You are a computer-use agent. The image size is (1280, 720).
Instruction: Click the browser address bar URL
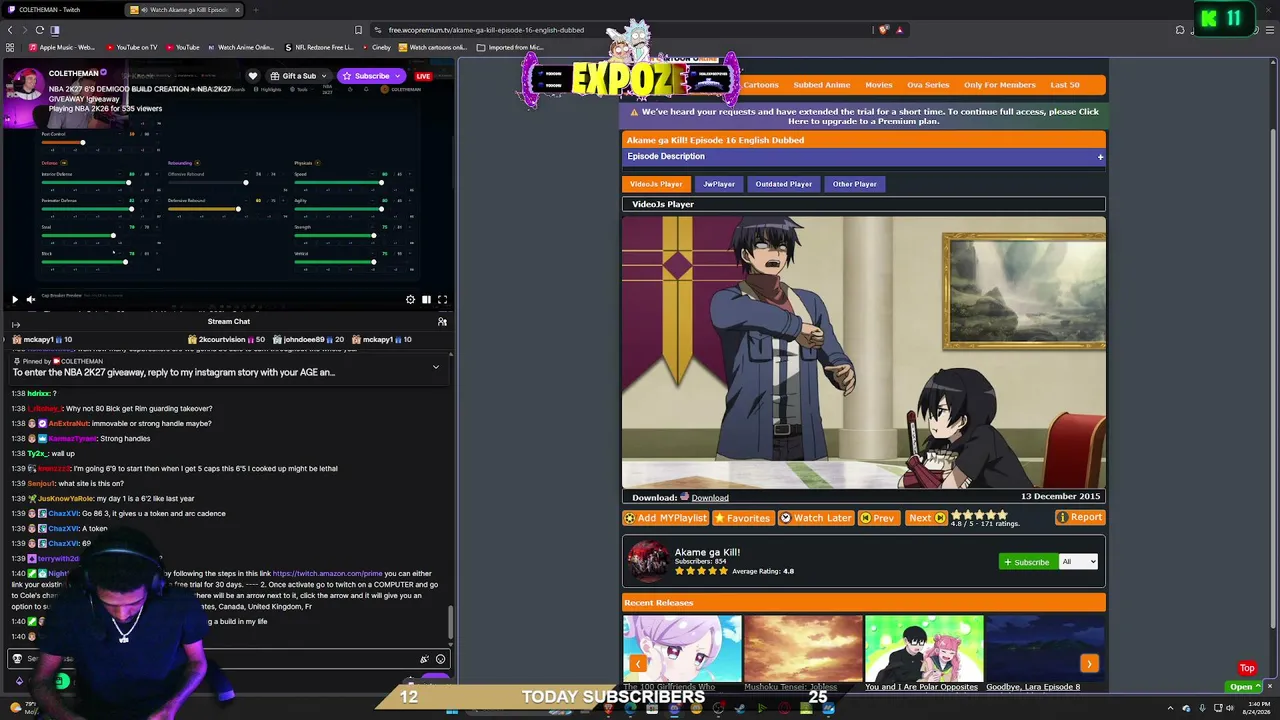(x=486, y=30)
